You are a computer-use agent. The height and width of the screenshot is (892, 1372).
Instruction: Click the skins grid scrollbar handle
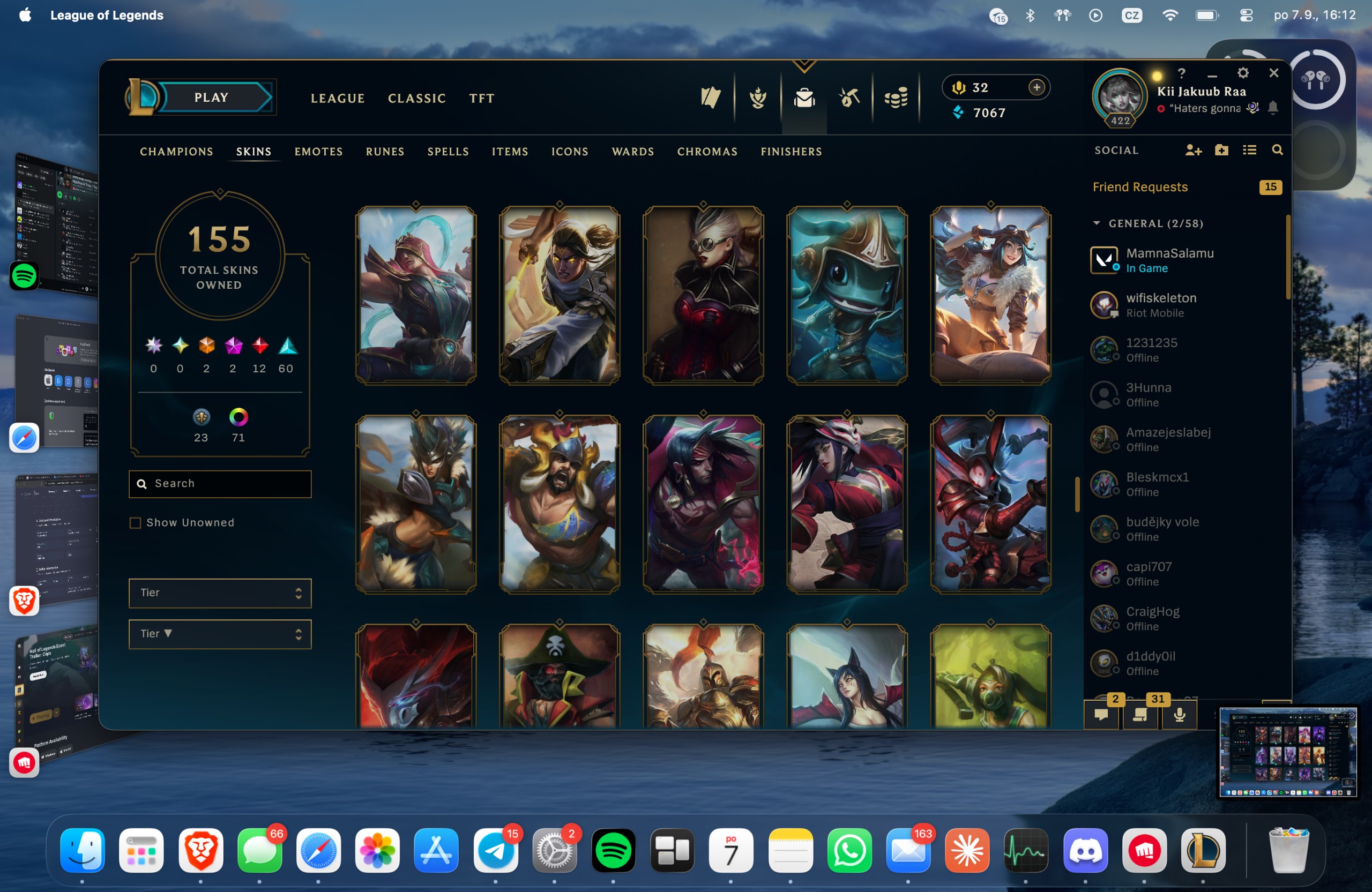coord(1076,494)
